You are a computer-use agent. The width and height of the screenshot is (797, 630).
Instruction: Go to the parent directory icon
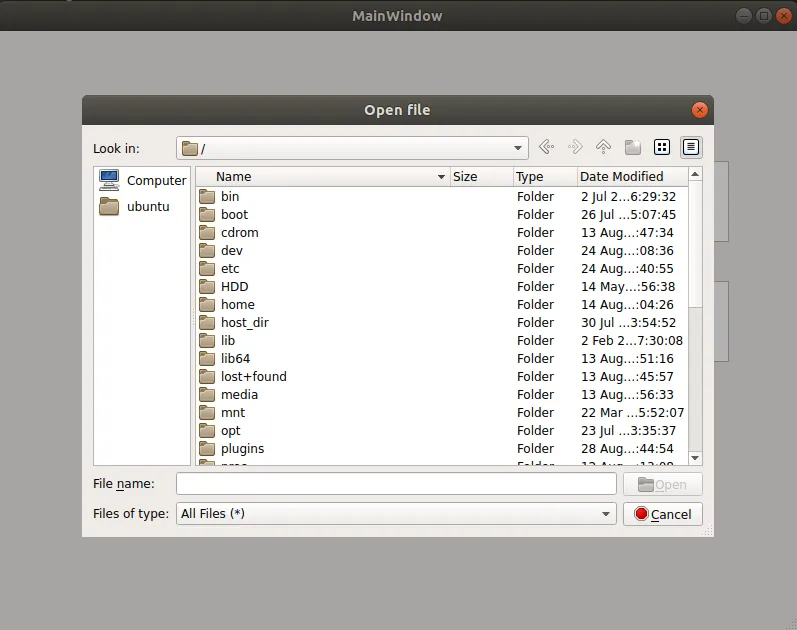(603, 147)
